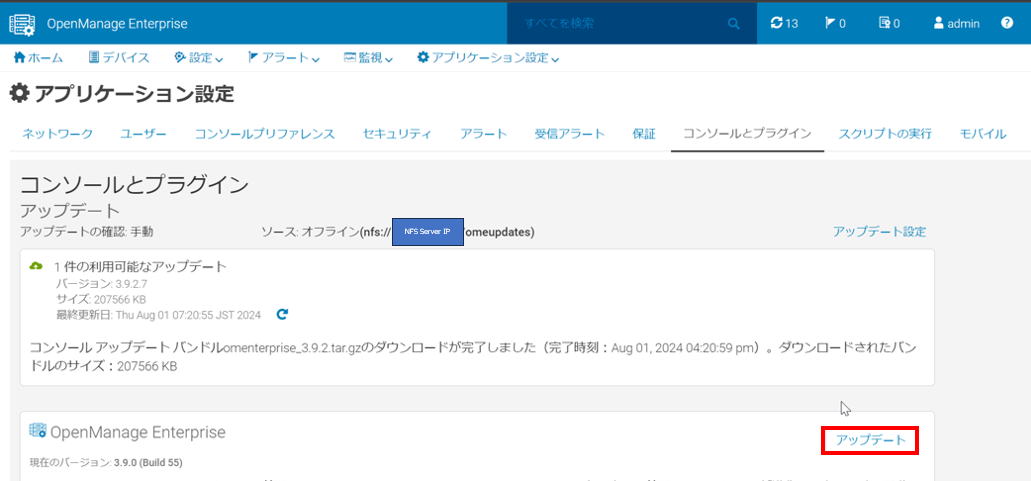1031x481 pixels.
Task: Click the green cloud update available icon
Action: pos(36,265)
